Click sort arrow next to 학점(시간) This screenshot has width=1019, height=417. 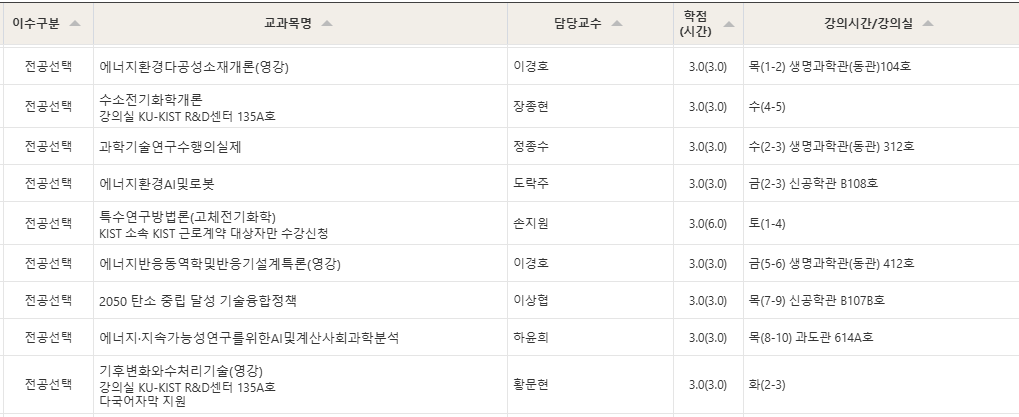pos(729,24)
